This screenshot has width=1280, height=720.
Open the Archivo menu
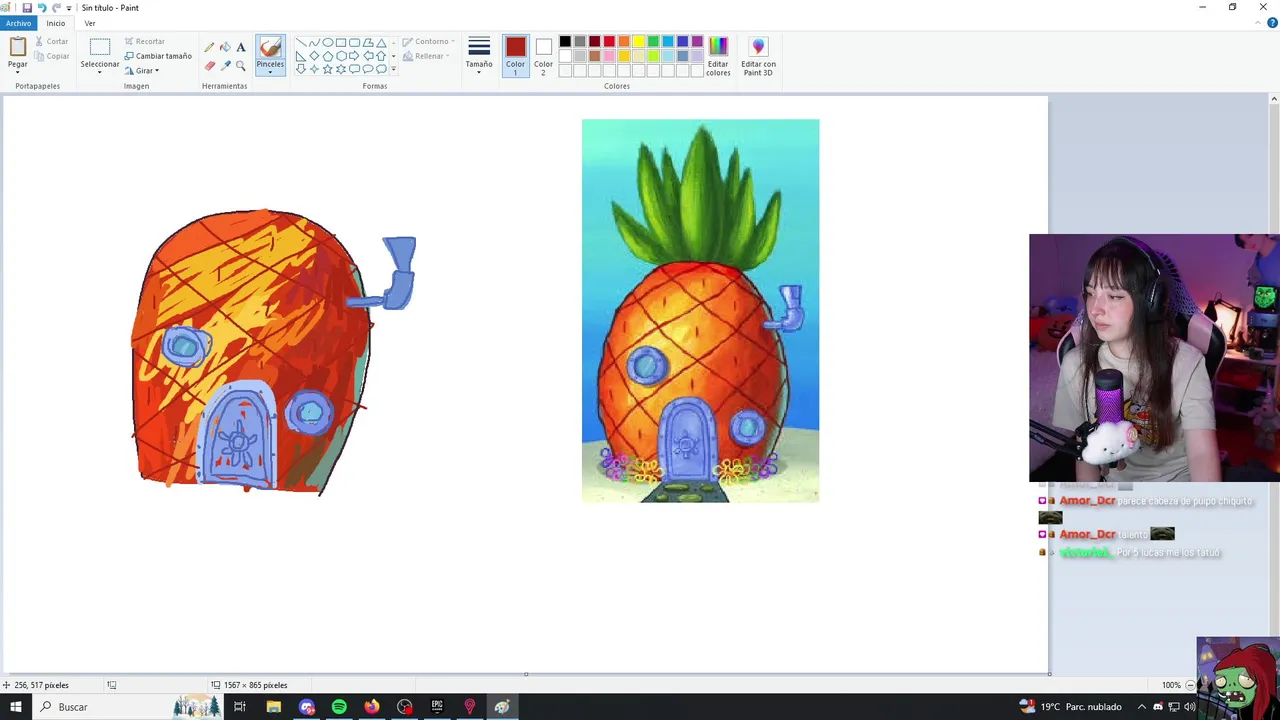tap(18, 23)
